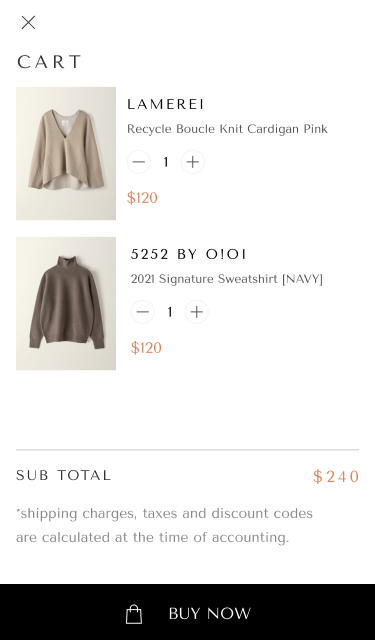
Task: Decrease quantity of 2021 Signature Sweatshirt
Action: tap(143, 312)
